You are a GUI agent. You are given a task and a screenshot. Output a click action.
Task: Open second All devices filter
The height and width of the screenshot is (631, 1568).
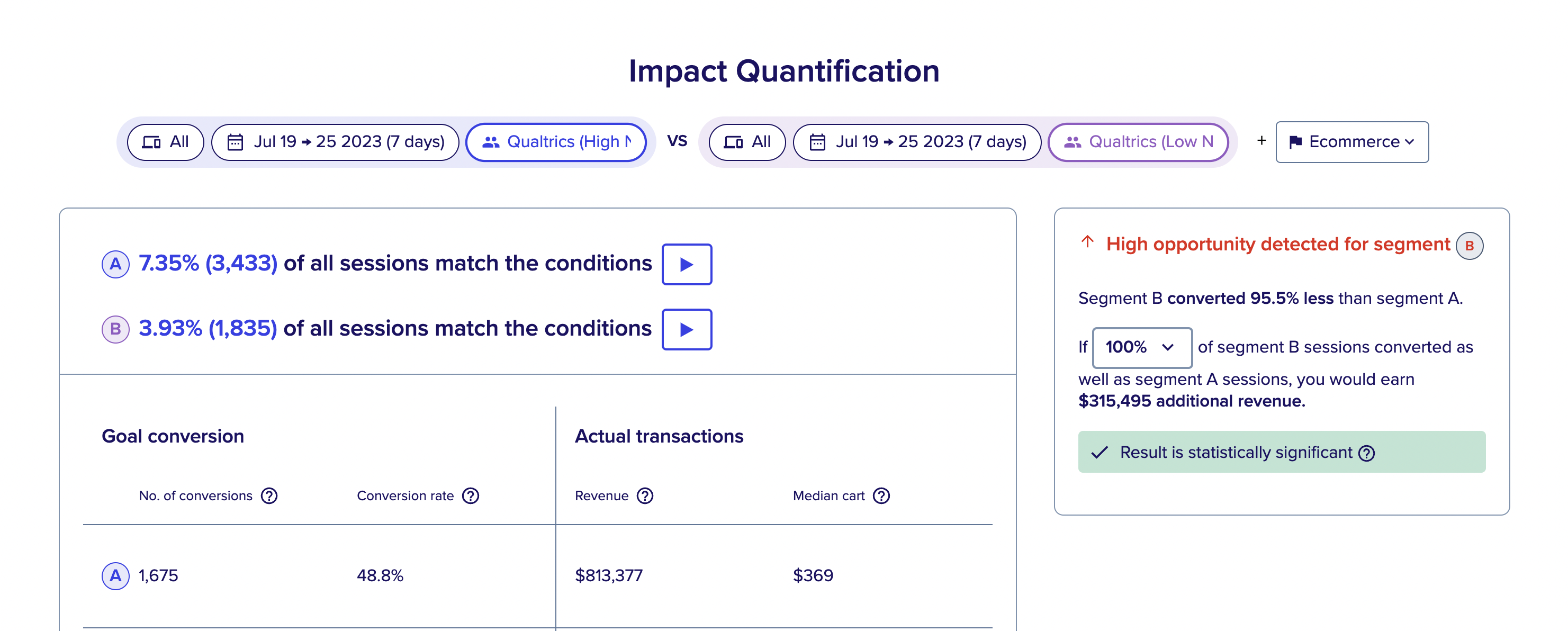(747, 142)
